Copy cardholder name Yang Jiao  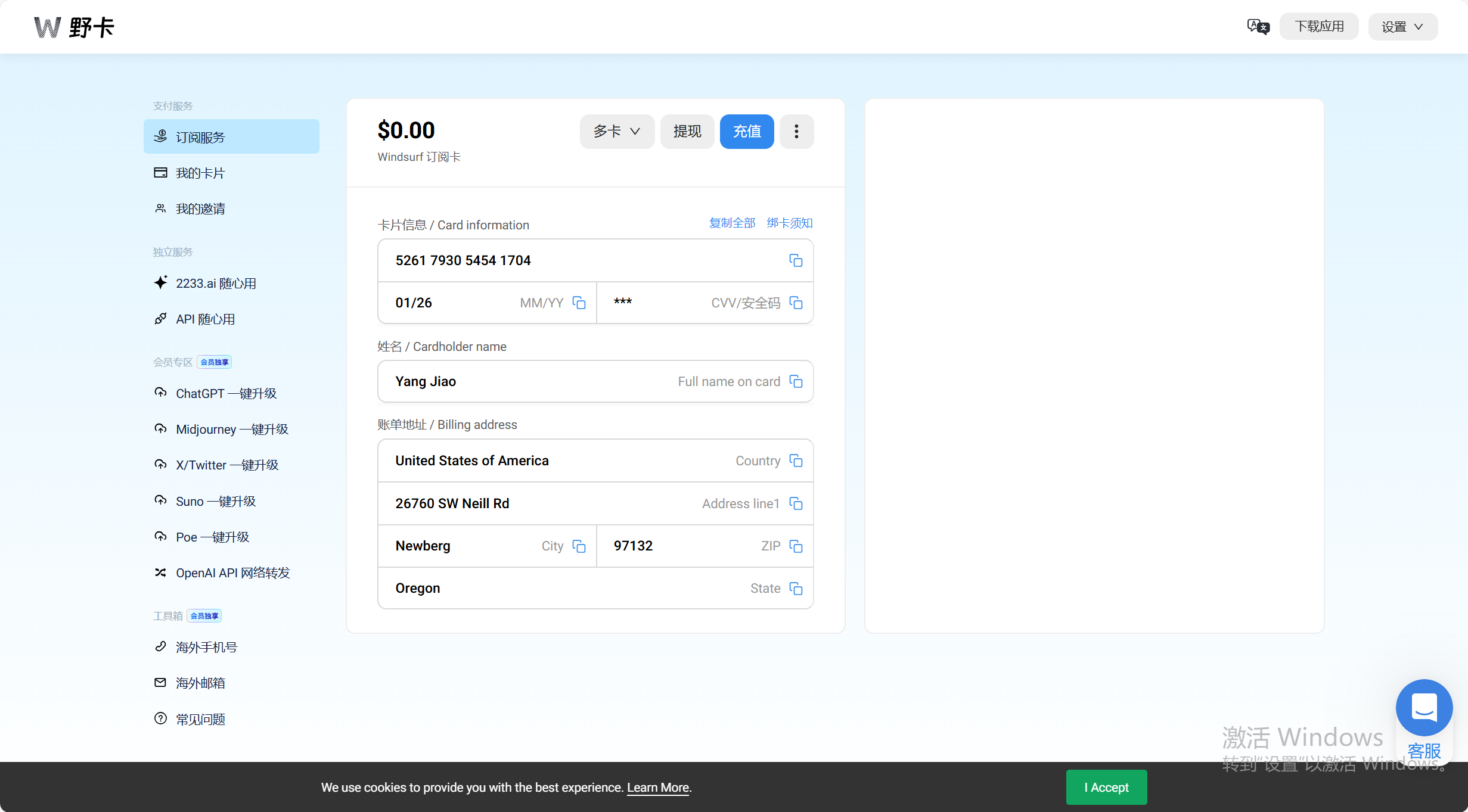click(x=796, y=381)
